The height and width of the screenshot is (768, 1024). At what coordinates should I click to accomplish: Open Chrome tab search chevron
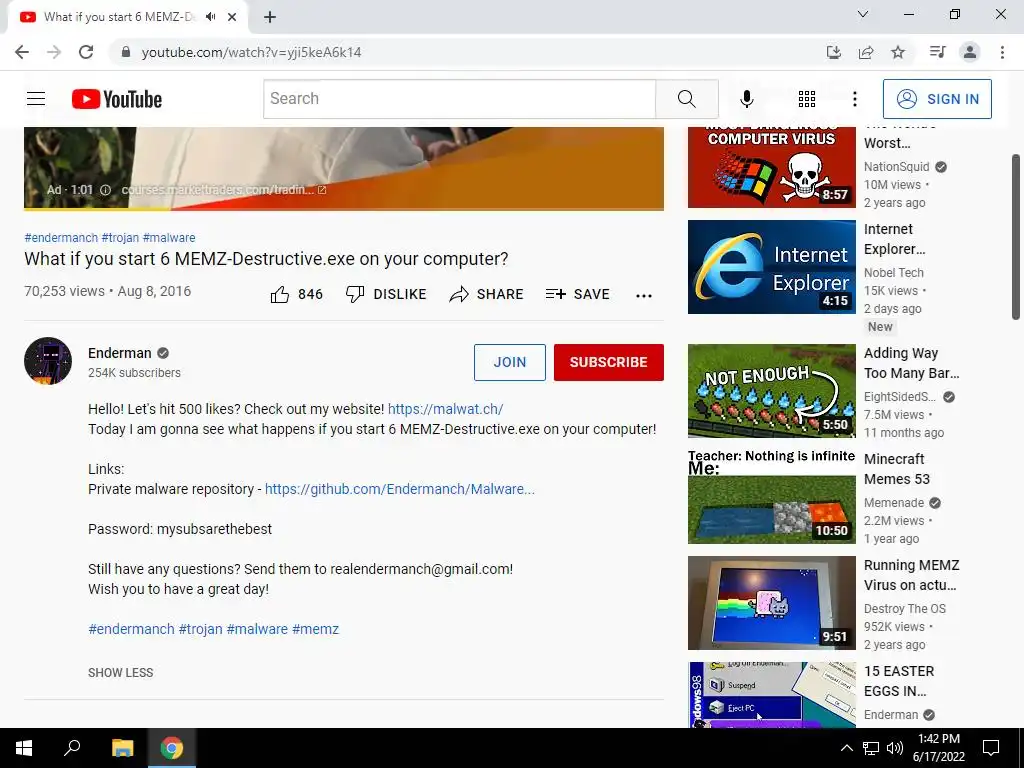[863, 14]
